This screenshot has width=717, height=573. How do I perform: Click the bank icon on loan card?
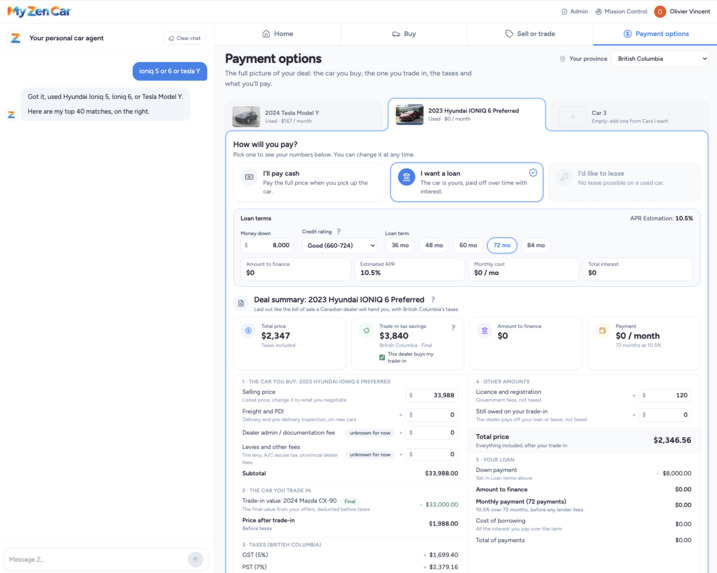[x=406, y=177]
